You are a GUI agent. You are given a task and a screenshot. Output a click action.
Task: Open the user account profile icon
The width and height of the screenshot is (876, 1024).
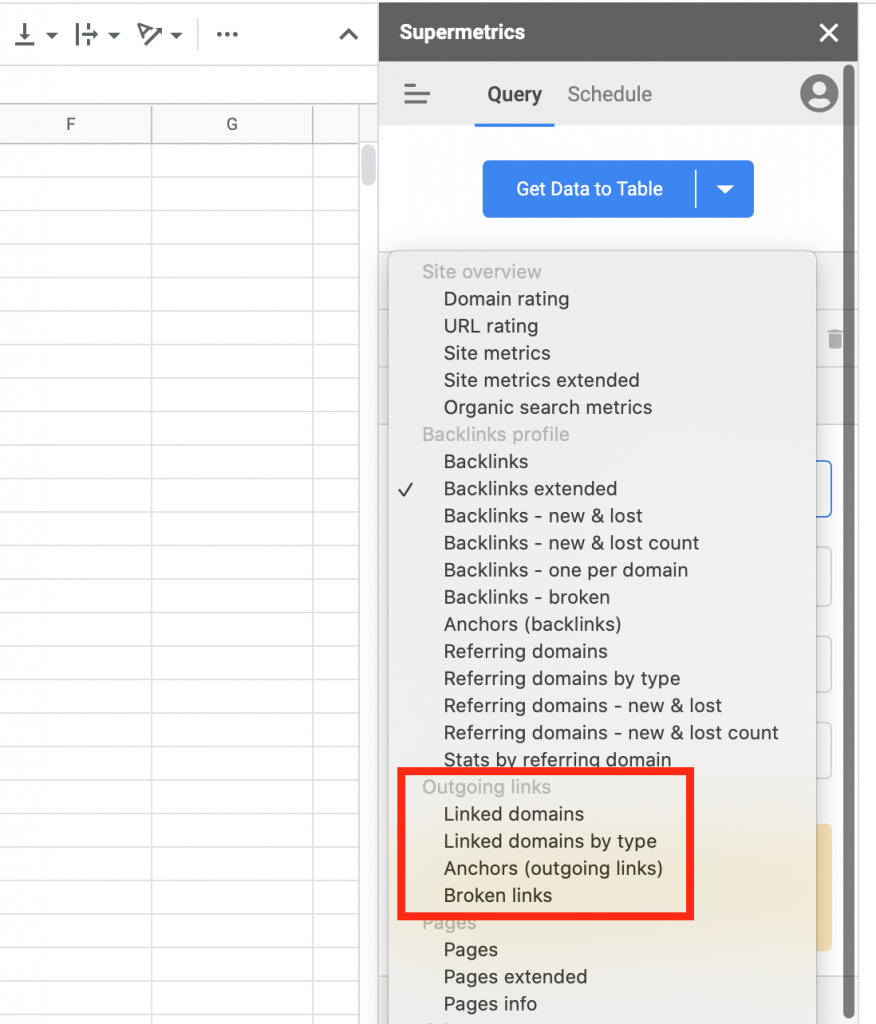[818, 94]
